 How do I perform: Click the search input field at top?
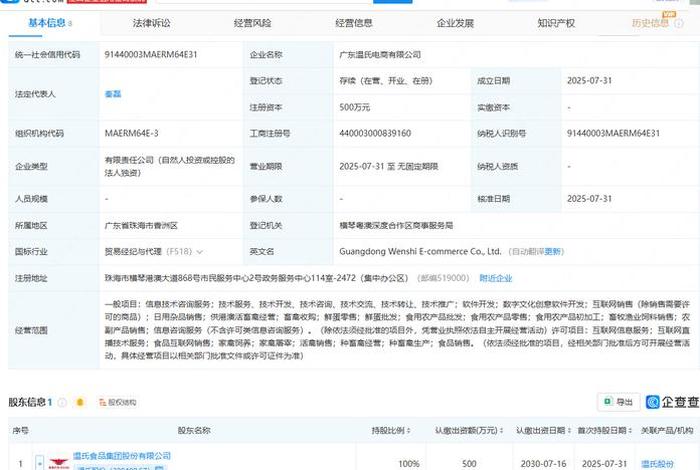(x=264, y=1)
